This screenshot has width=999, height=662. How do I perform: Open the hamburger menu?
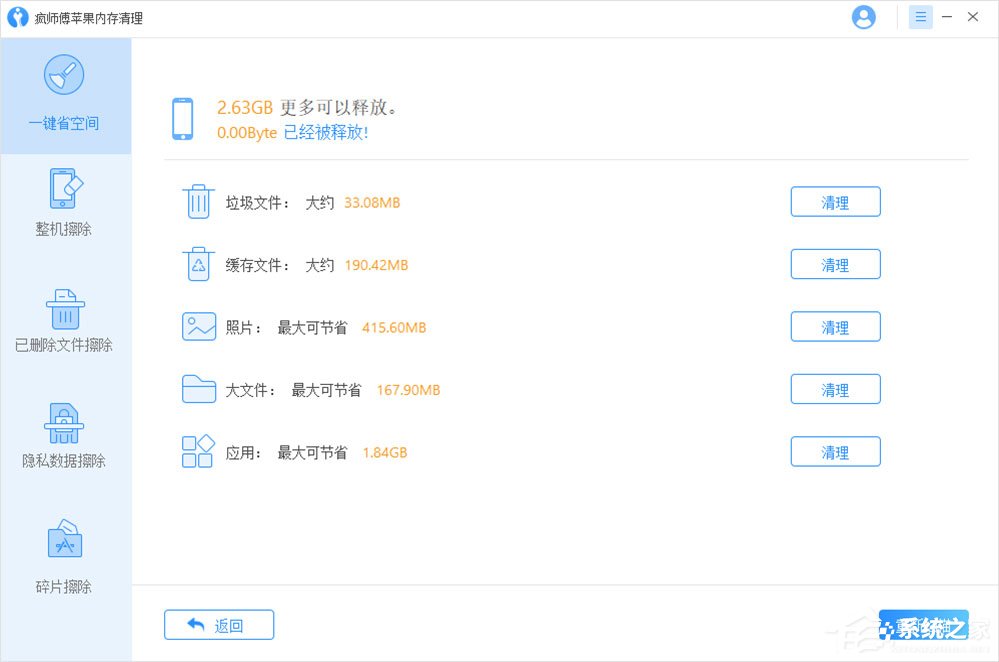919,16
